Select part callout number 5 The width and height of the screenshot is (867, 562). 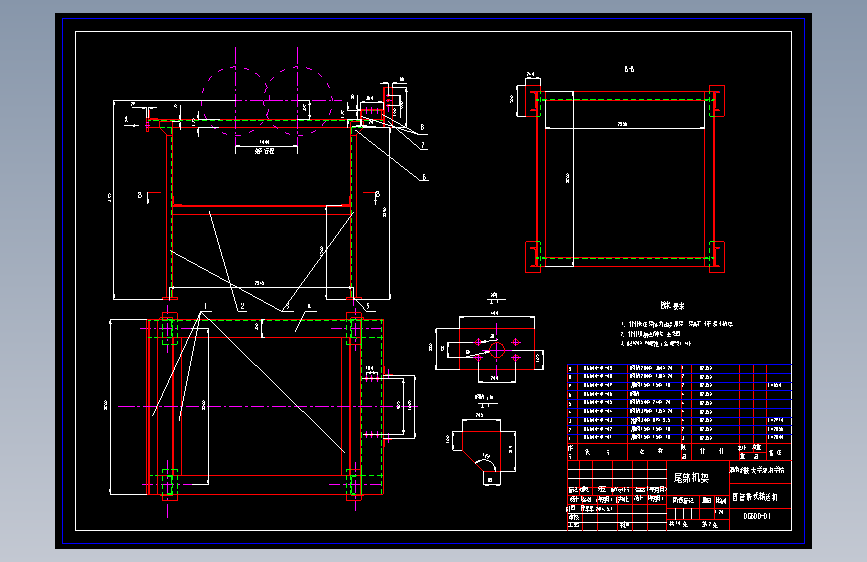pyautogui.click(x=368, y=306)
